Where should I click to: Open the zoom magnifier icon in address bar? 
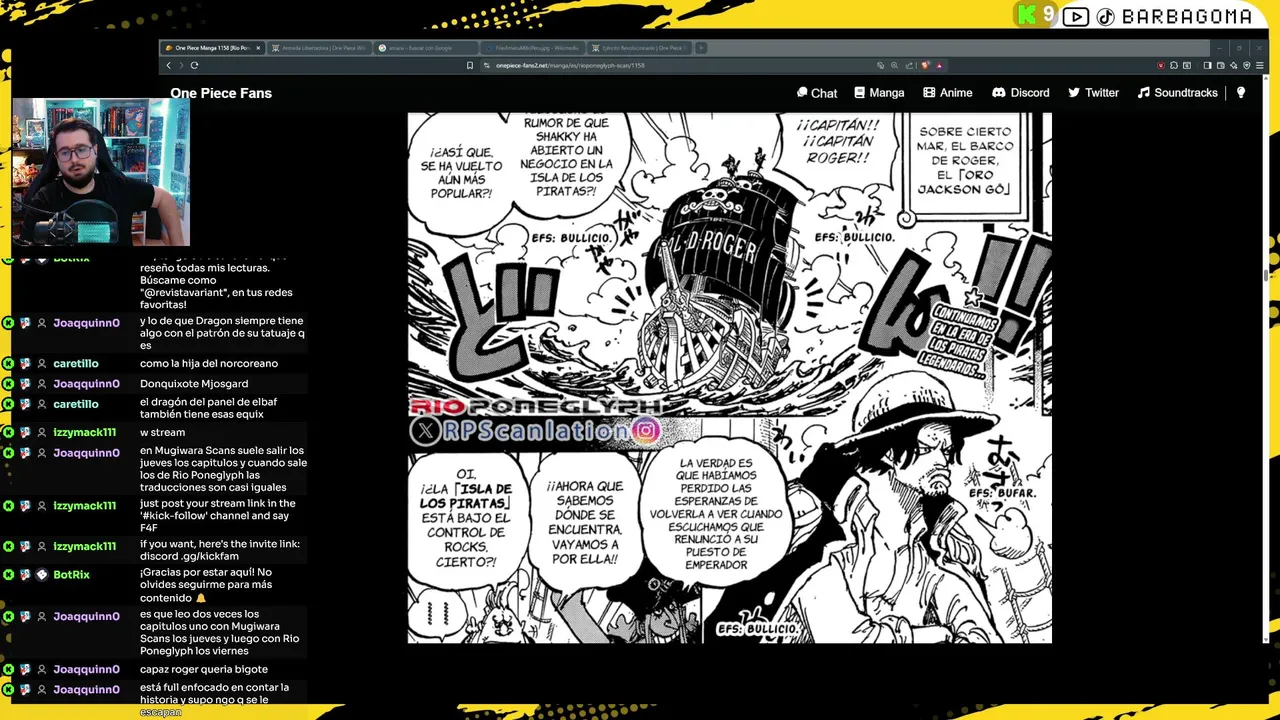pyautogui.click(x=894, y=65)
